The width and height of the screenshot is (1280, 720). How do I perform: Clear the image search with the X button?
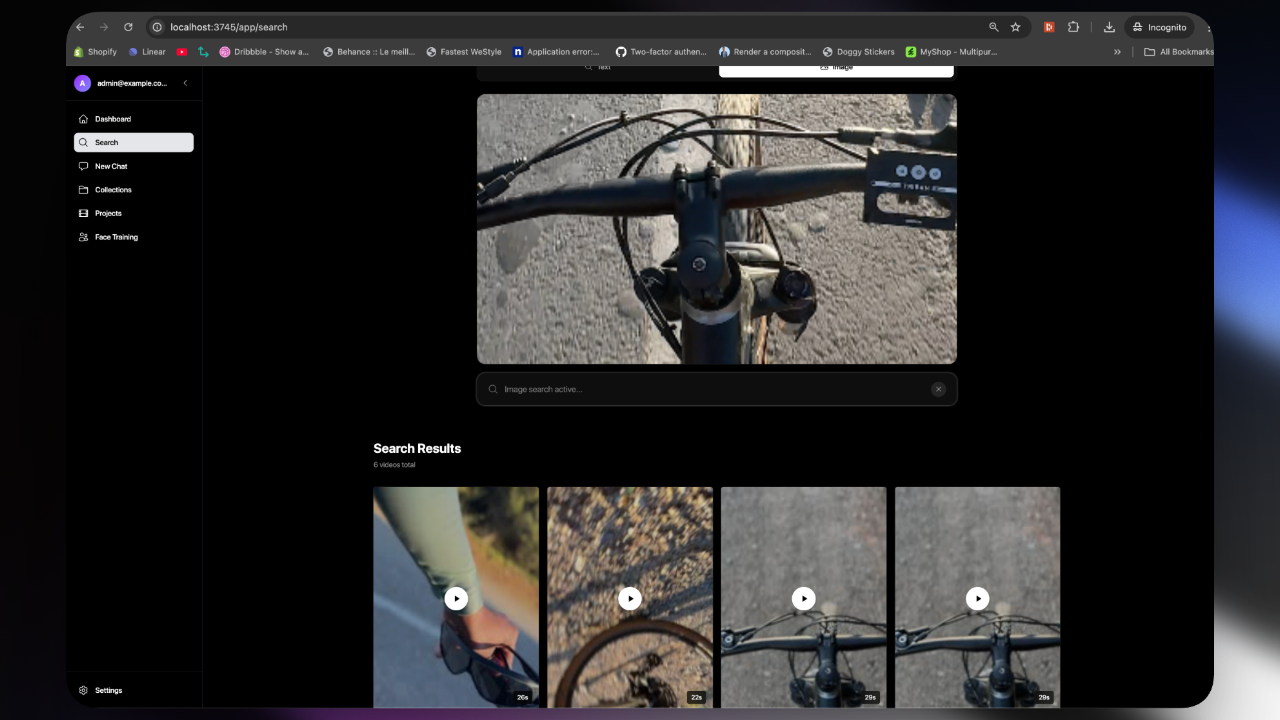(x=938, y=389)
